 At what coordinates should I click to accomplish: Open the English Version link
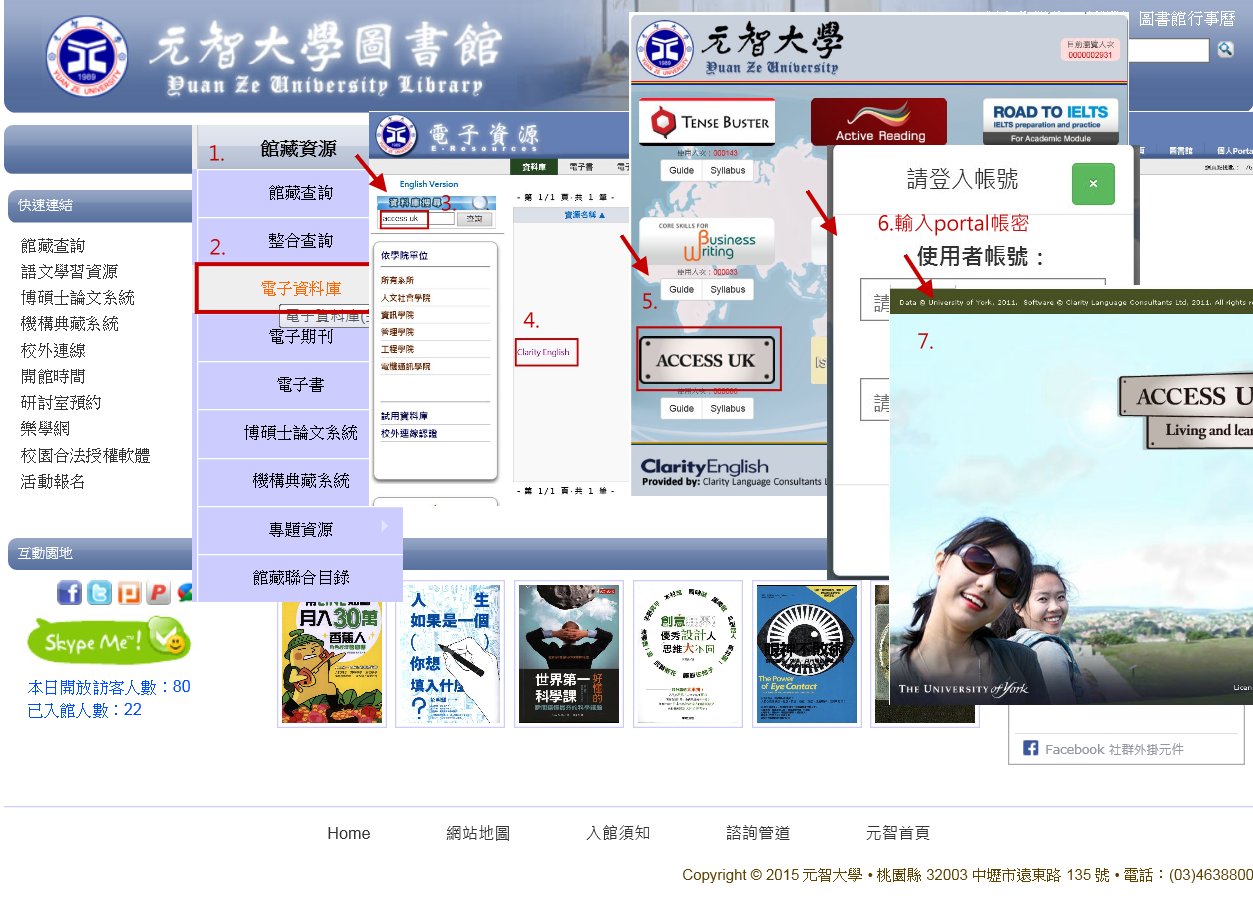pyautogui.click(x=429, y=184)
